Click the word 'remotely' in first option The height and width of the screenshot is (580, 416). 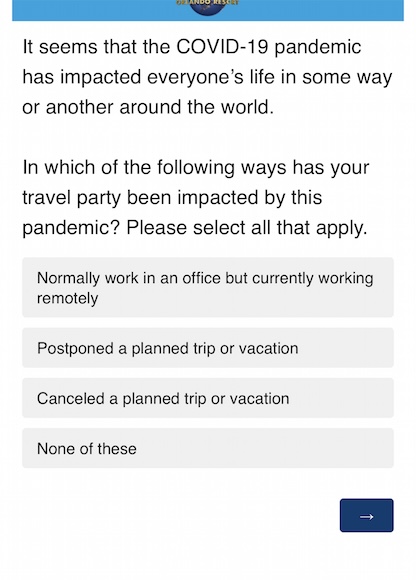(68, 299)
